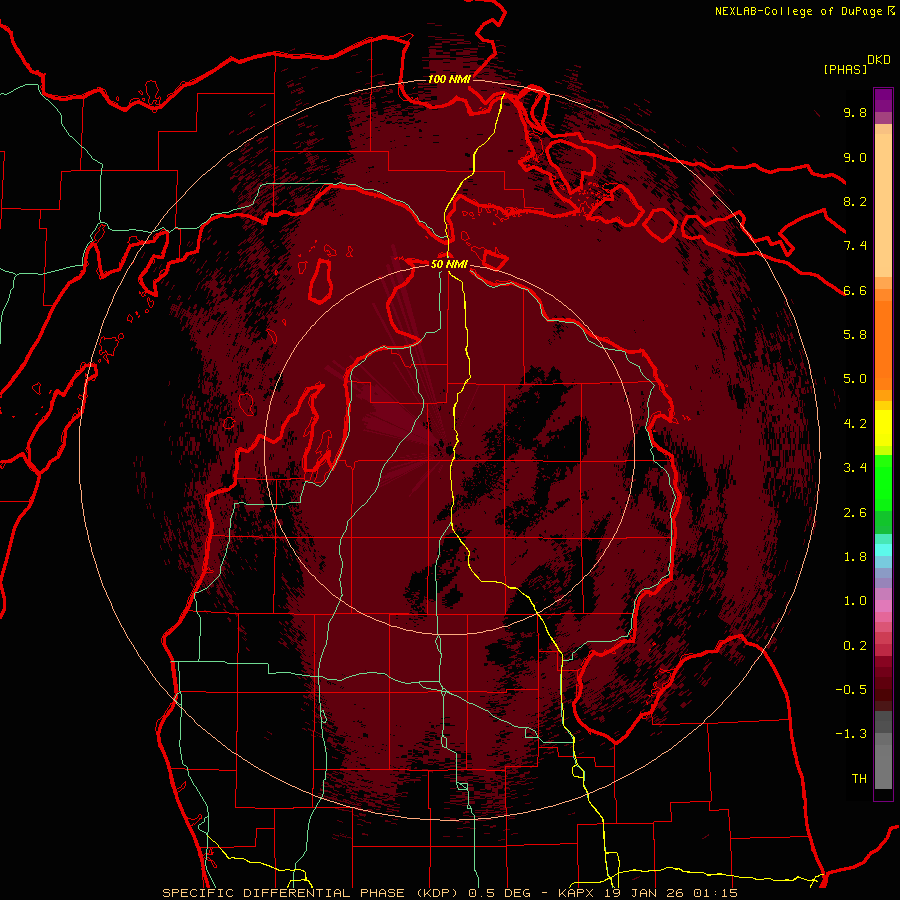900x900 pixels.
Task: Pick the purple top band of color scale
Action: click(x=883, y=100)
